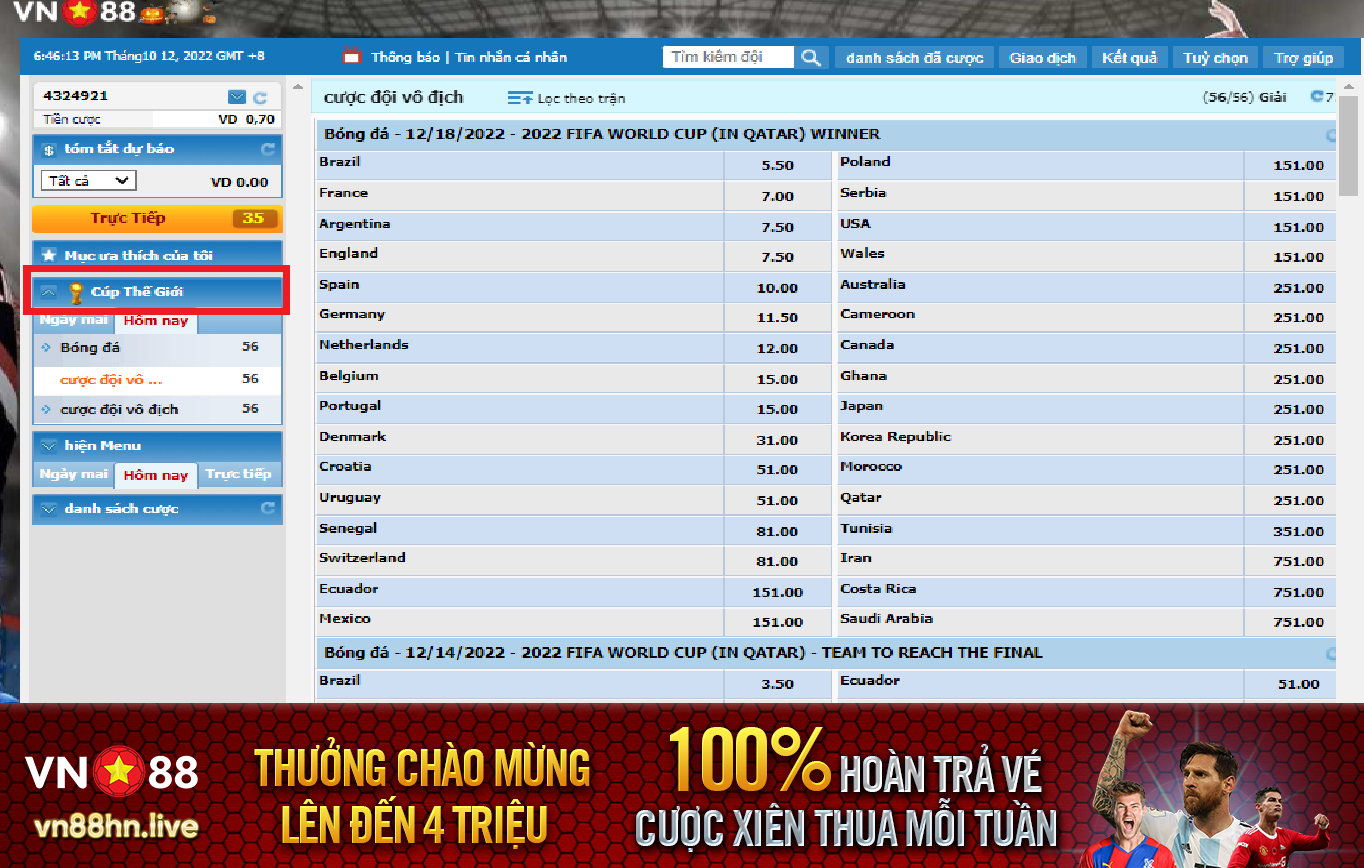Select orange cược đội vô ... sidebar row
1364x868 pixels.
coord(157,379)
